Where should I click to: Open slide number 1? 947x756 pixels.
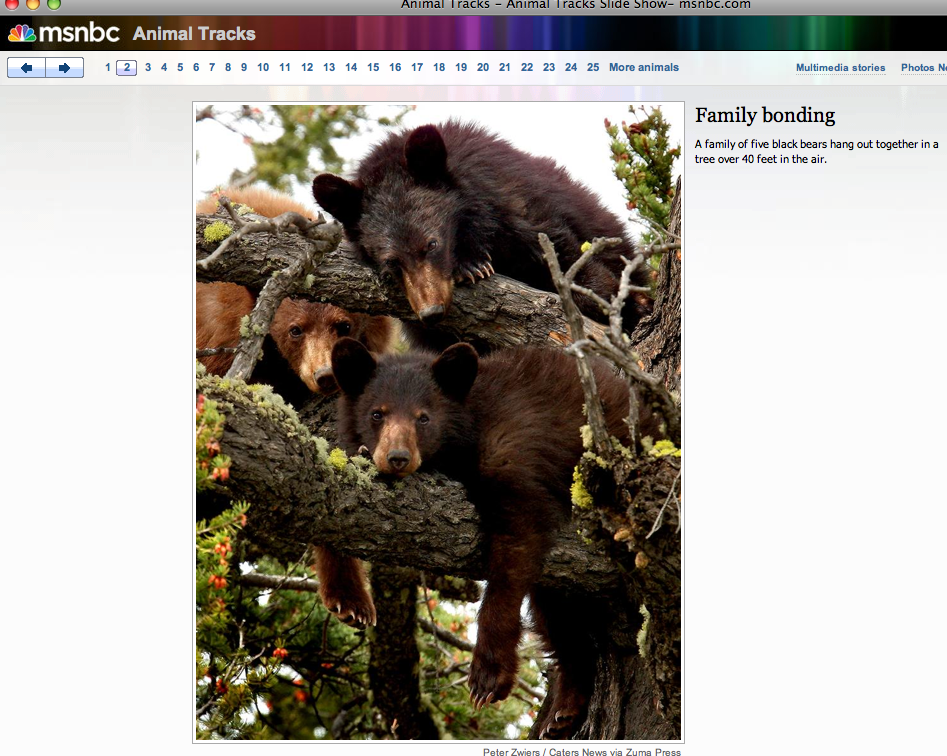pyautogui.click(x=108, y=68)
